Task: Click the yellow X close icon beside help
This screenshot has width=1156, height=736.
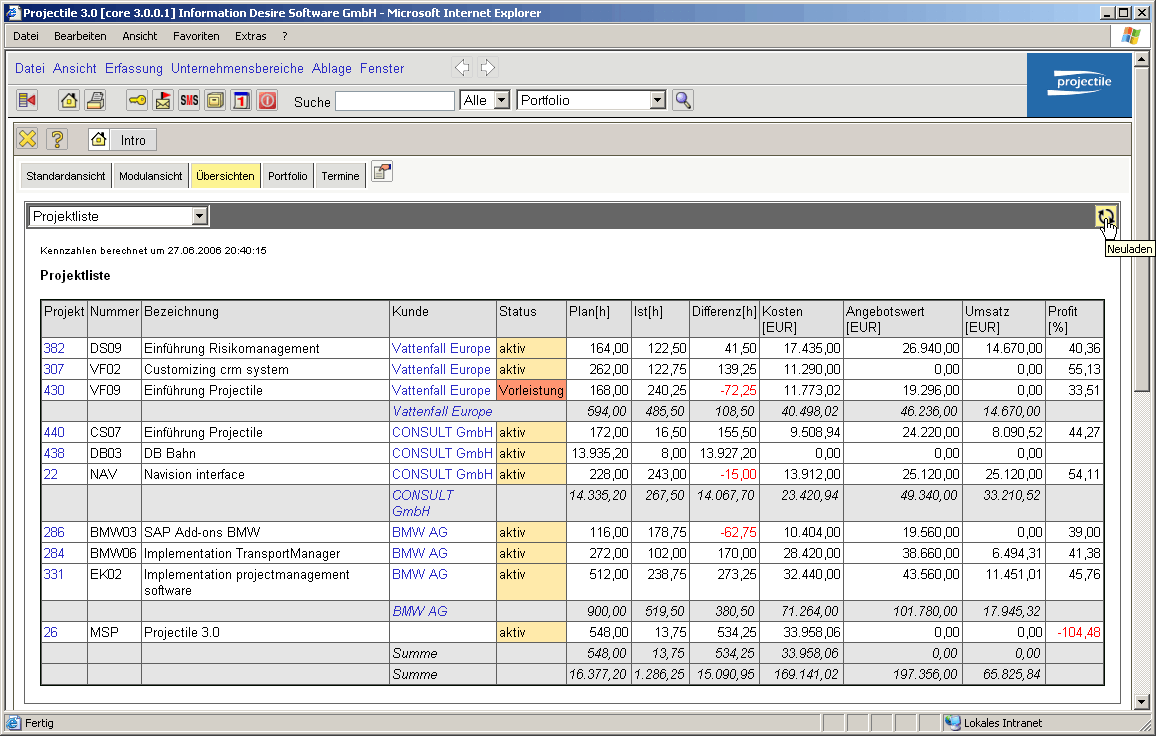Action: [28, 140]
